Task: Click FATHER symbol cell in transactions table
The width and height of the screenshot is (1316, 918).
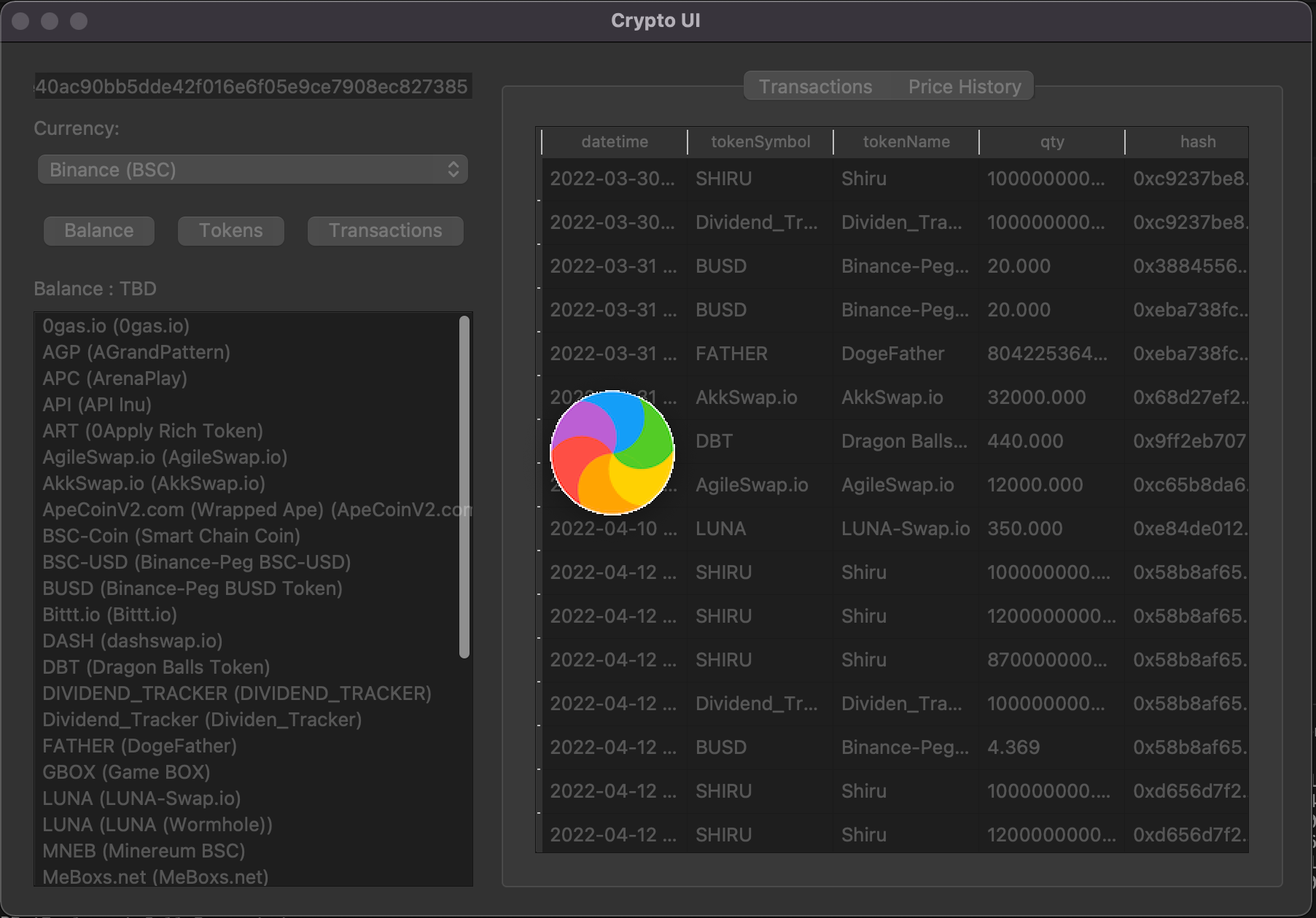Action: click(x=760, y=354)
